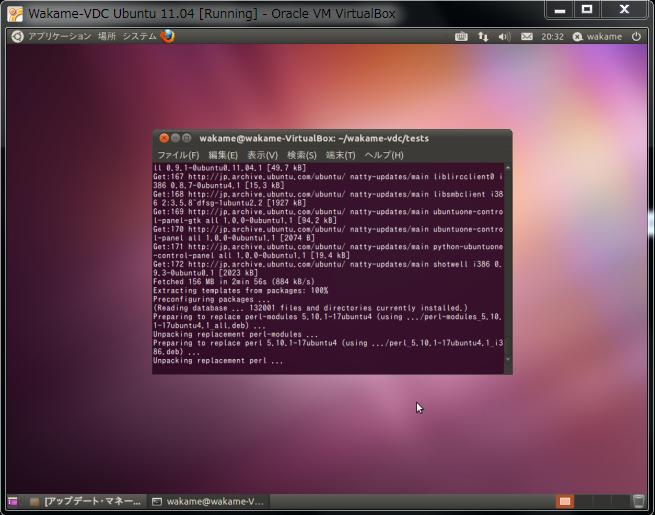
Task: Click the terminal scrollbar down arrow
Action: 508,359
